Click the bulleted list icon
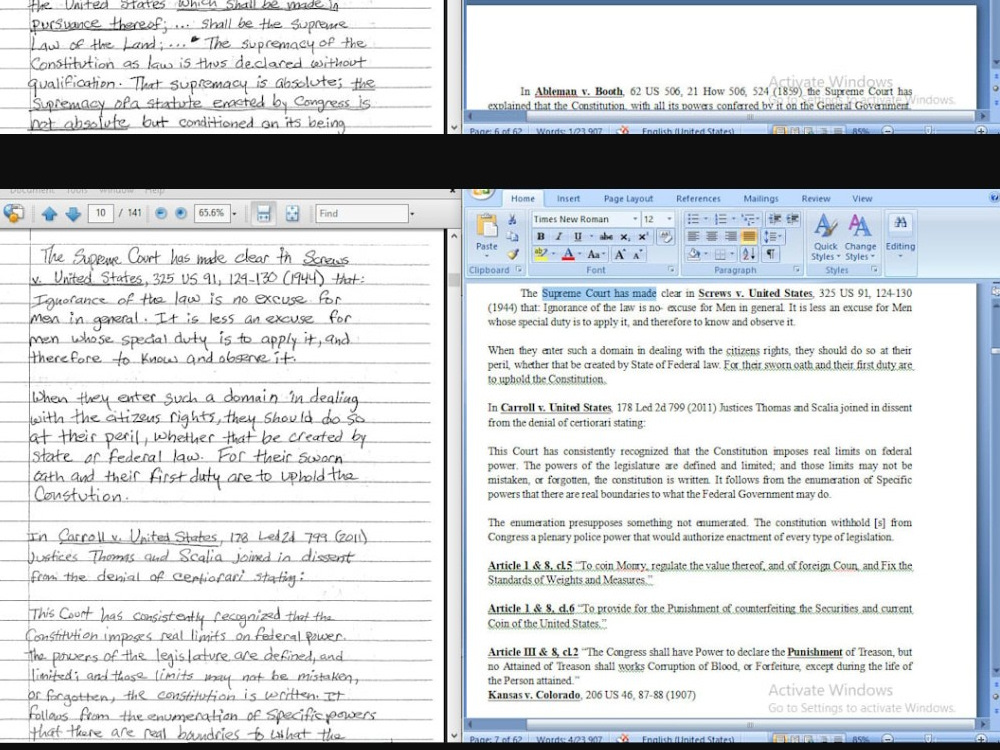The image size is (1000, 750). point(692,219)
